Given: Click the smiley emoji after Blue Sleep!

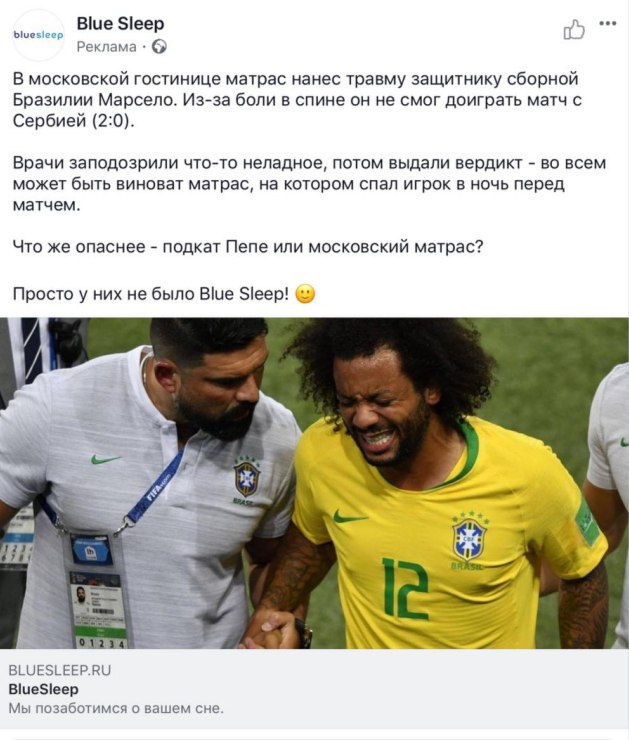Looking at the screenshot, I should [305, 294].
